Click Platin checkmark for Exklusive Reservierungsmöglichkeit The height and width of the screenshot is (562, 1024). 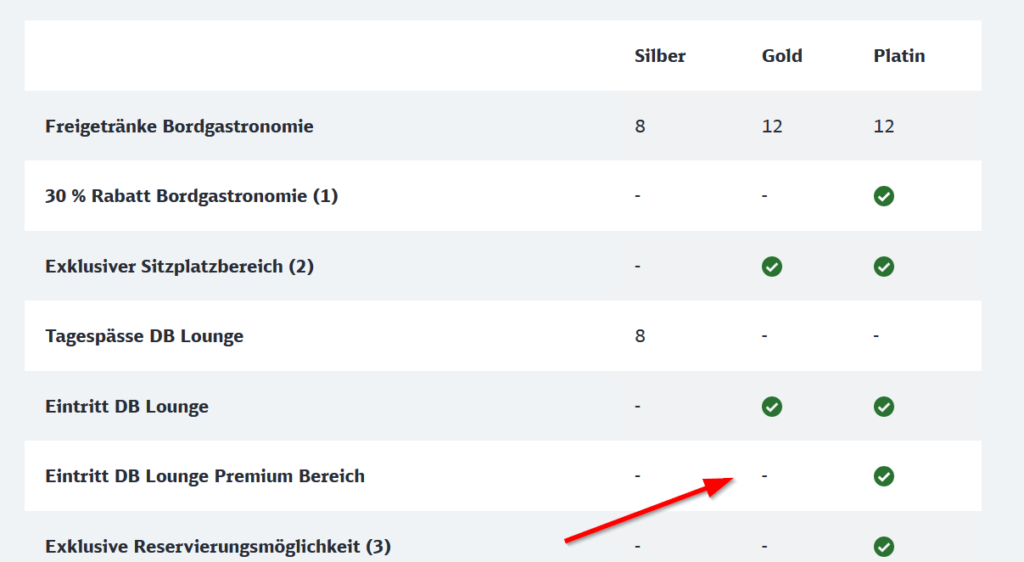pyautogui.click(x=884, y=546)
